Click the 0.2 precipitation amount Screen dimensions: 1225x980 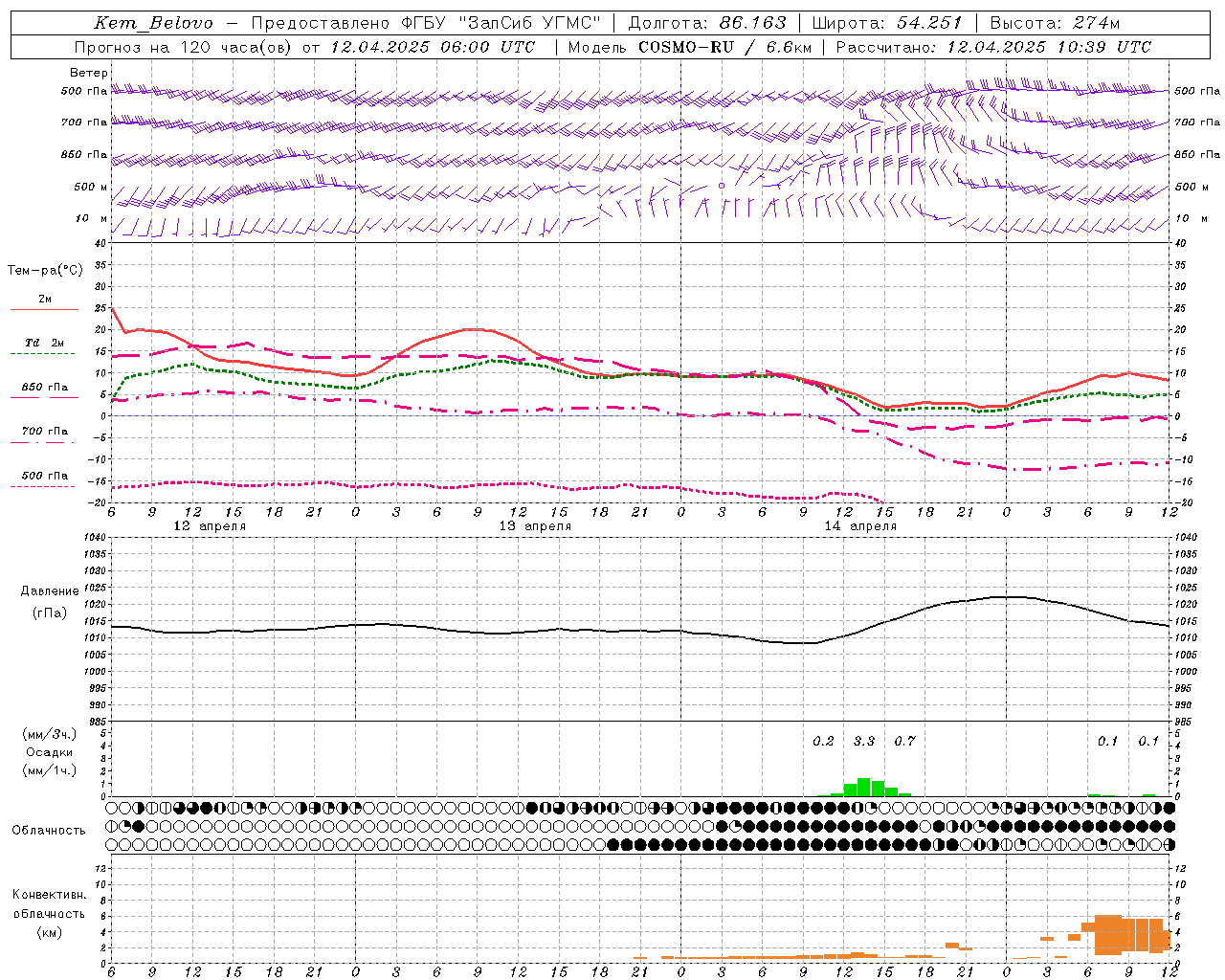823,741
